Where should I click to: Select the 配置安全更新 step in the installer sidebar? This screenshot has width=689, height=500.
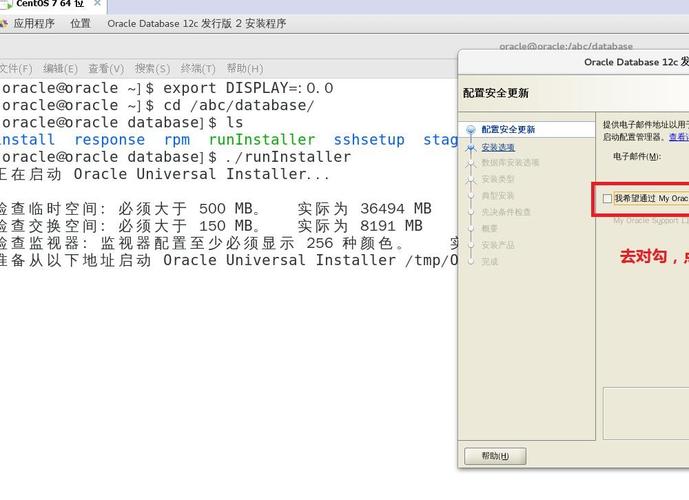[x=508, y=130]
